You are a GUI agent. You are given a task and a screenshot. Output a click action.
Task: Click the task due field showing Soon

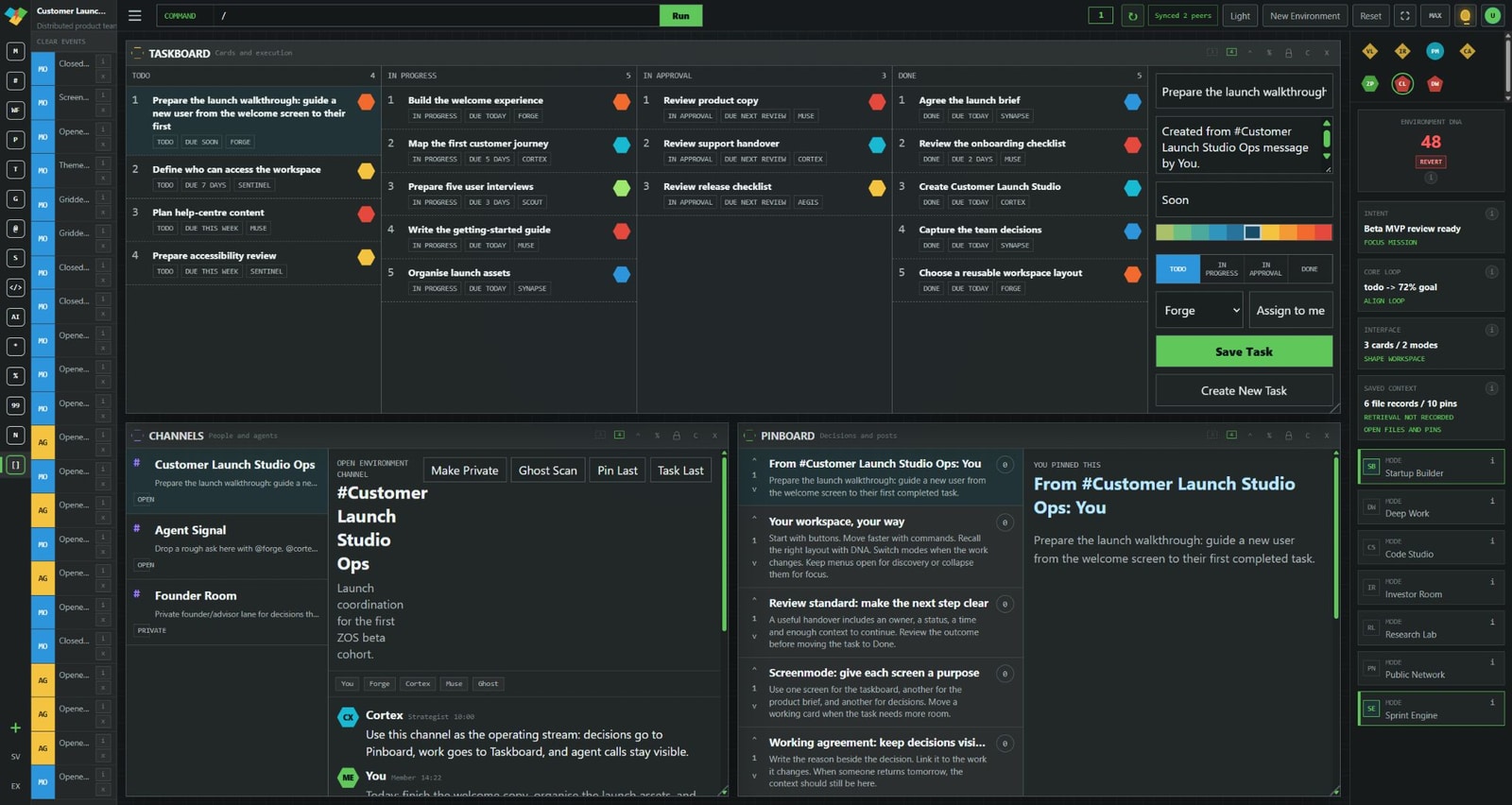coord(1244,200)
